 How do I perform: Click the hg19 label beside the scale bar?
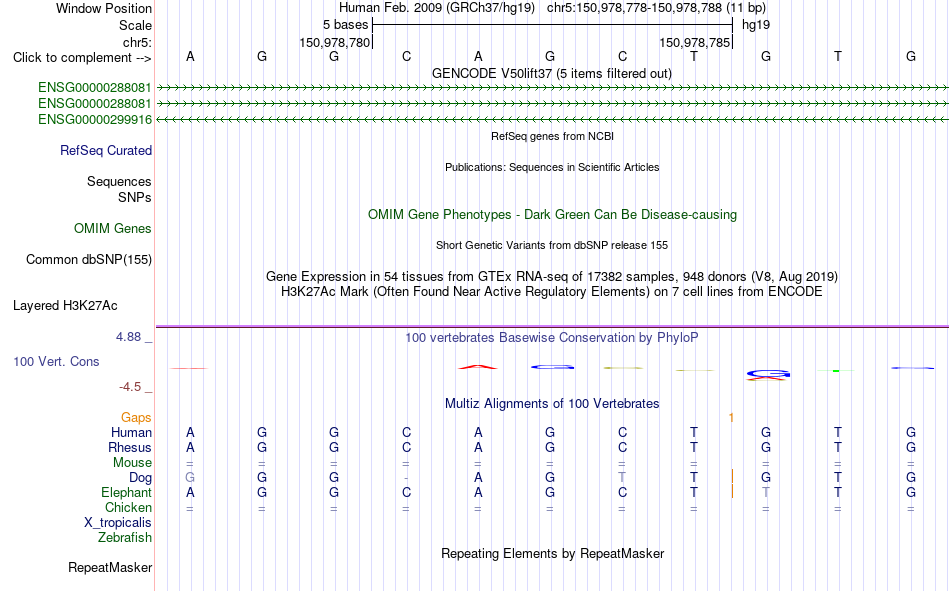click(756, 25)
